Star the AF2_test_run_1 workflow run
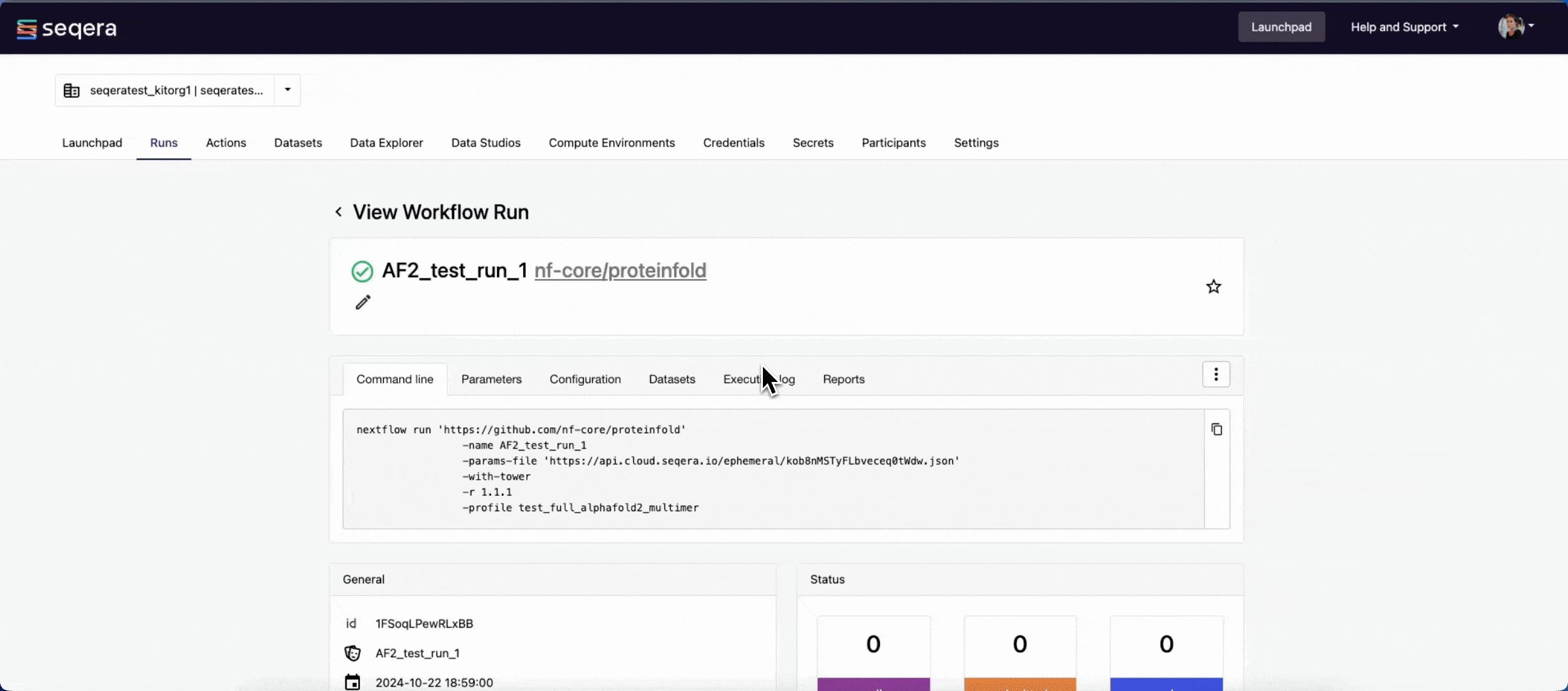 1213,286
